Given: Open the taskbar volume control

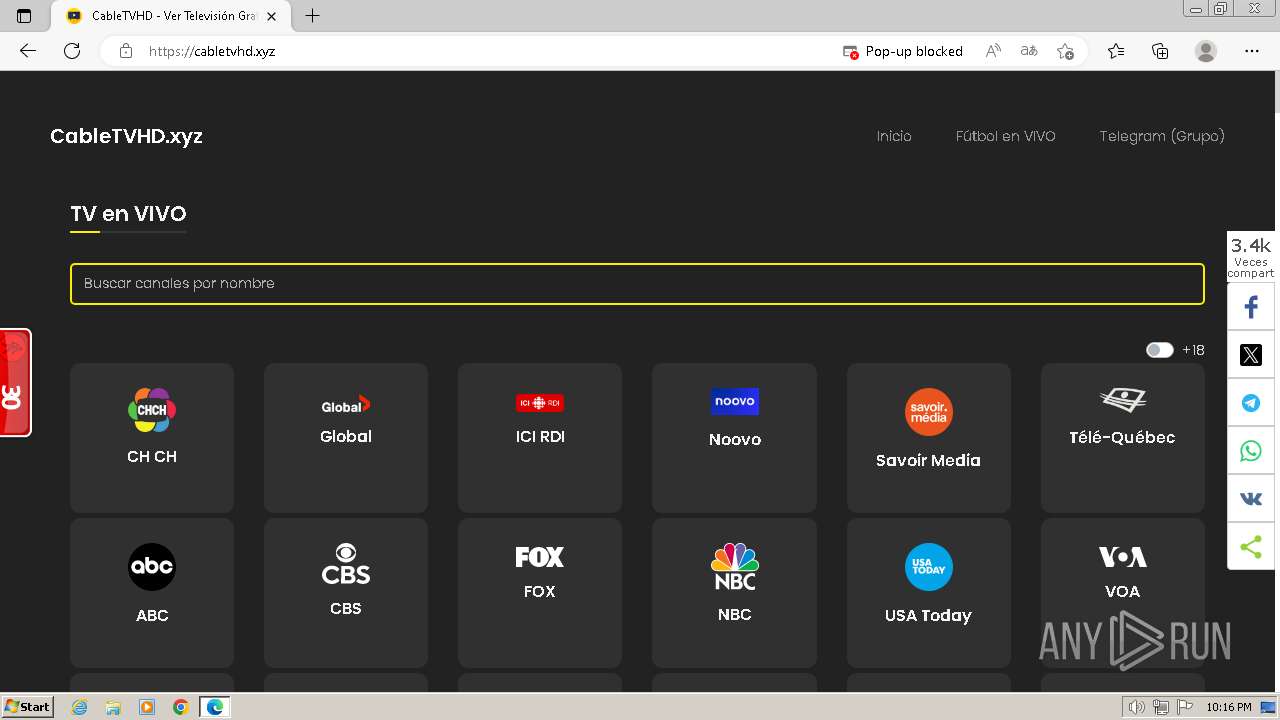Looking at the screenshot, I should tap(1138, 707).
